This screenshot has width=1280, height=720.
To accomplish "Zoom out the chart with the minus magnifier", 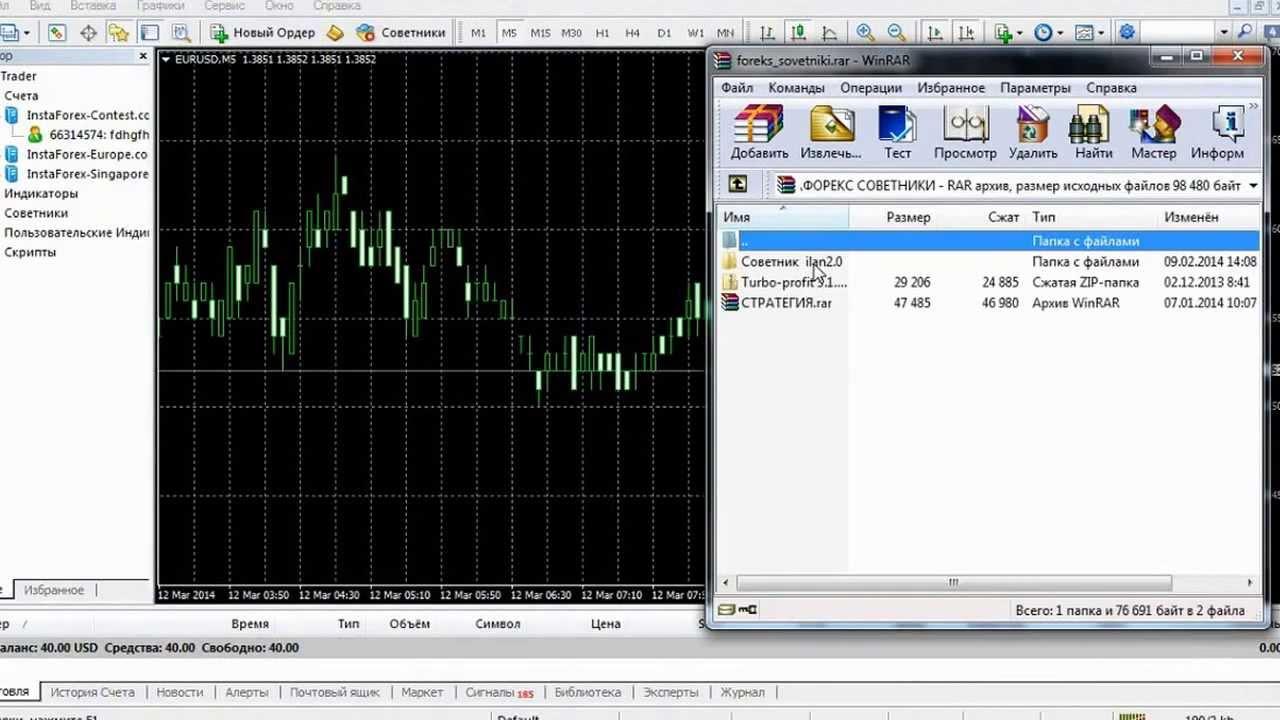I will [896, 33].
